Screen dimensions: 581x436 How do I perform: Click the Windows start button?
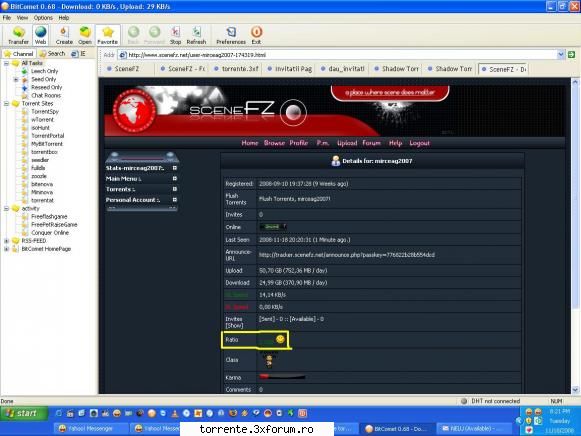click(24, 413)
